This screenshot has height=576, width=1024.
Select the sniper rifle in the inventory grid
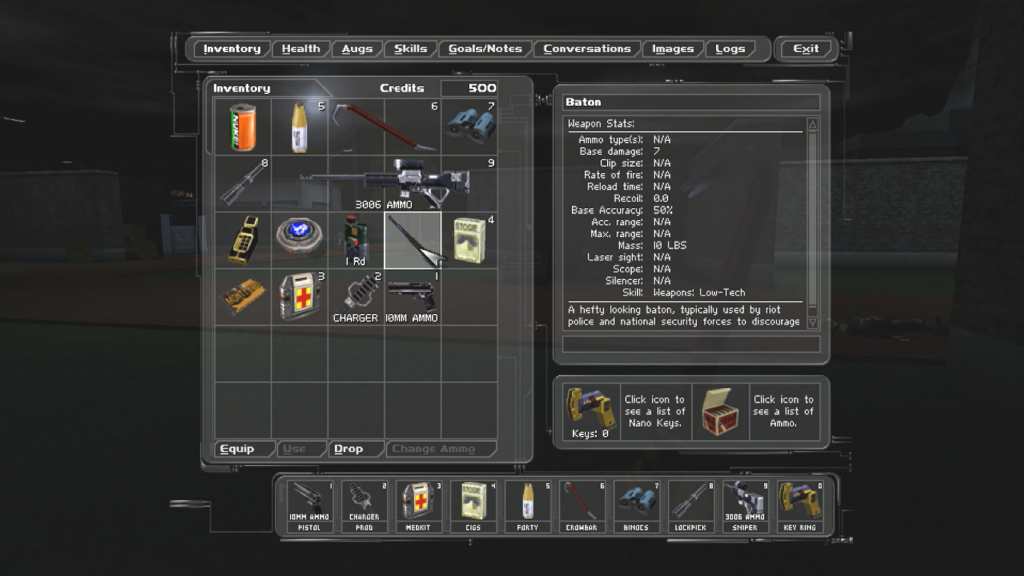point(385,182)
